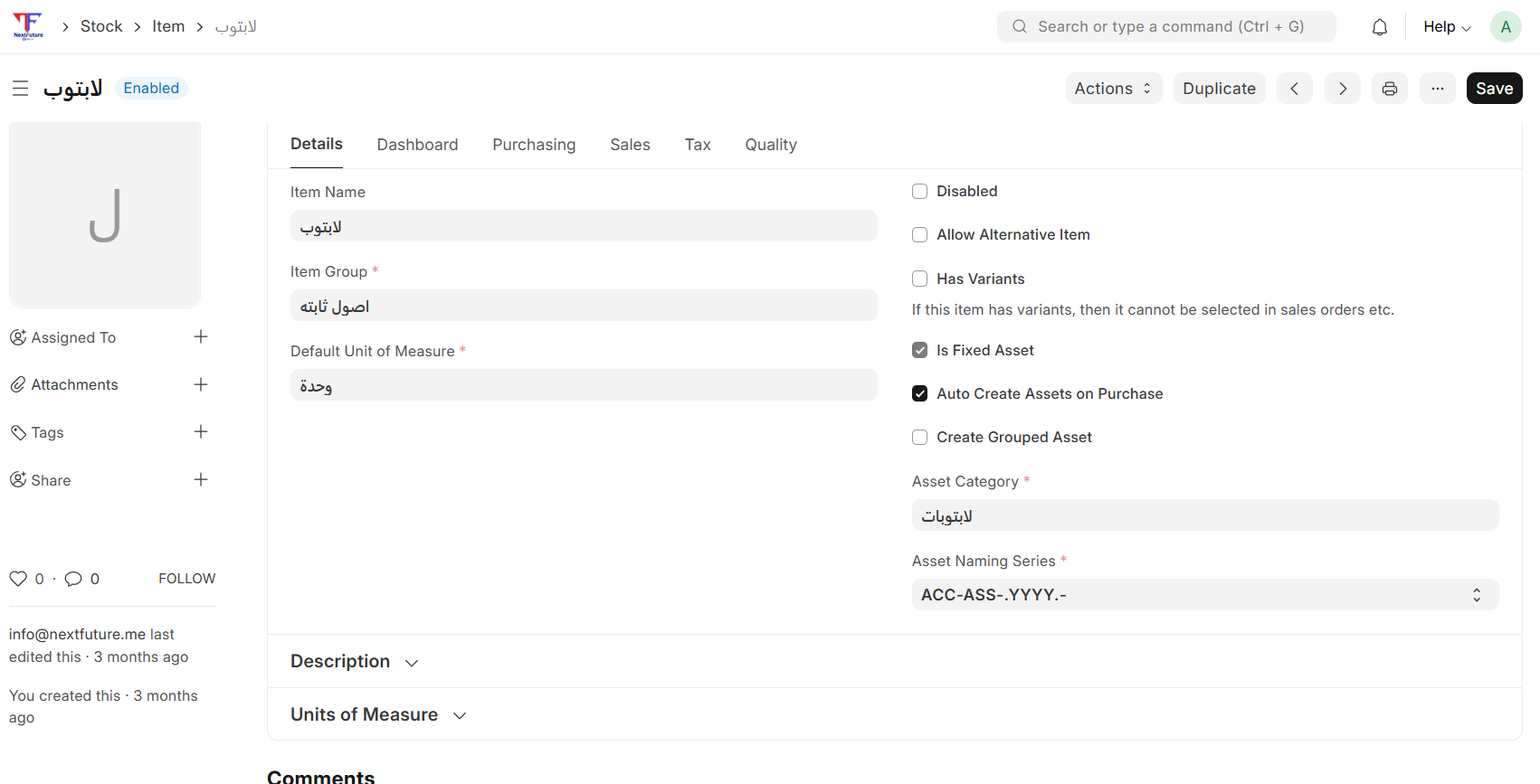Switch to the Purchasing tab
The width and height of the screenshot is (1540, 784).
(x=534, y=145)
